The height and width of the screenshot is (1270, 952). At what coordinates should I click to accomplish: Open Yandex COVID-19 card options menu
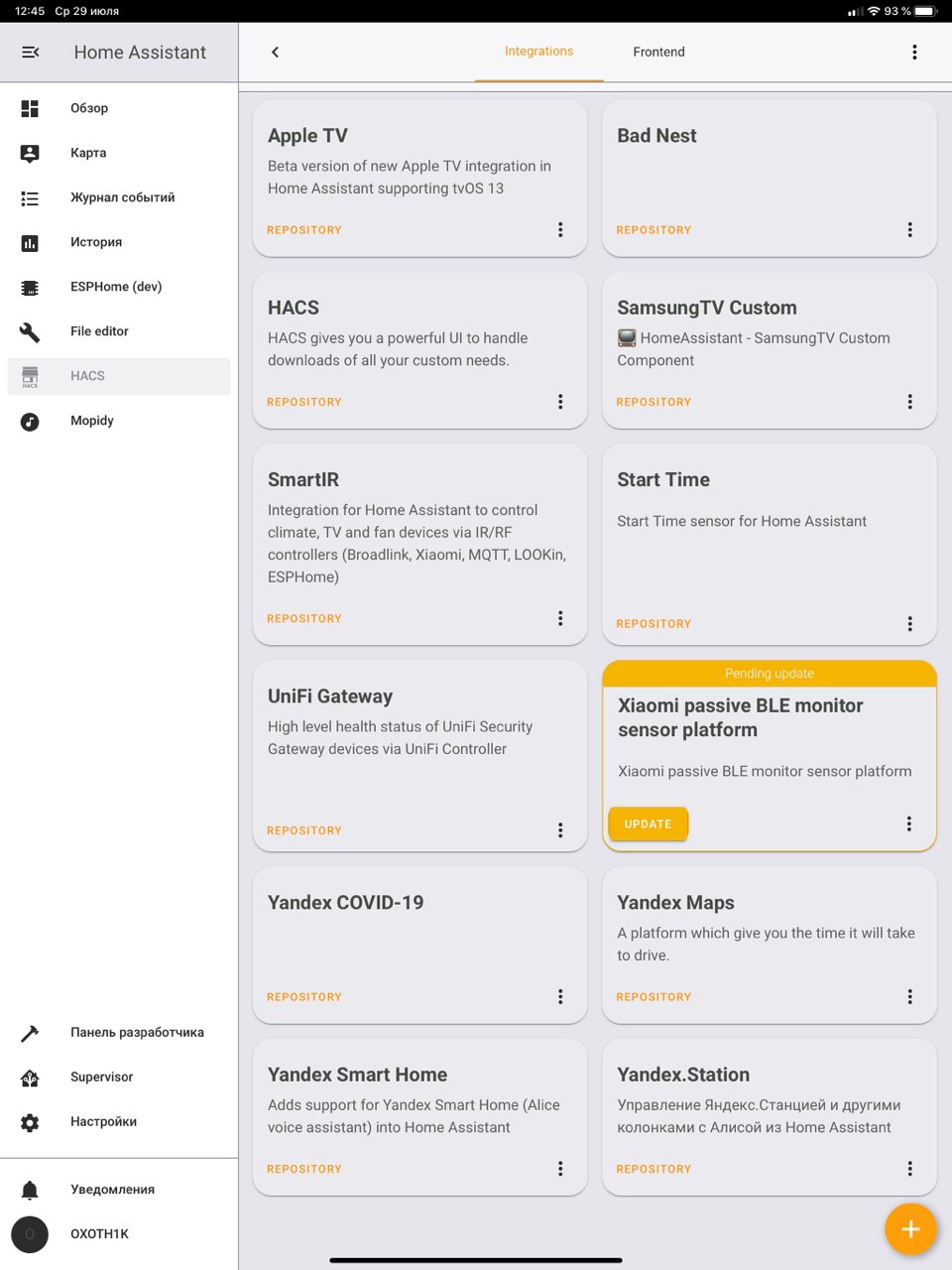[x=560, y=996]
